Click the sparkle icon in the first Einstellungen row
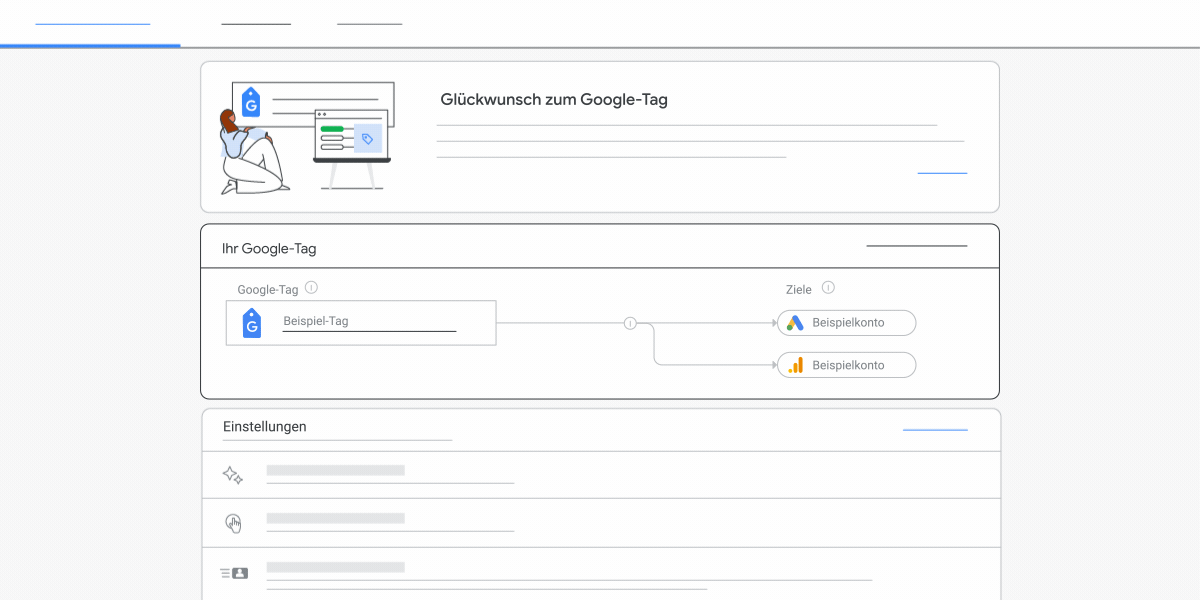This screenshot has width=1200, height=600. [232, 474]
